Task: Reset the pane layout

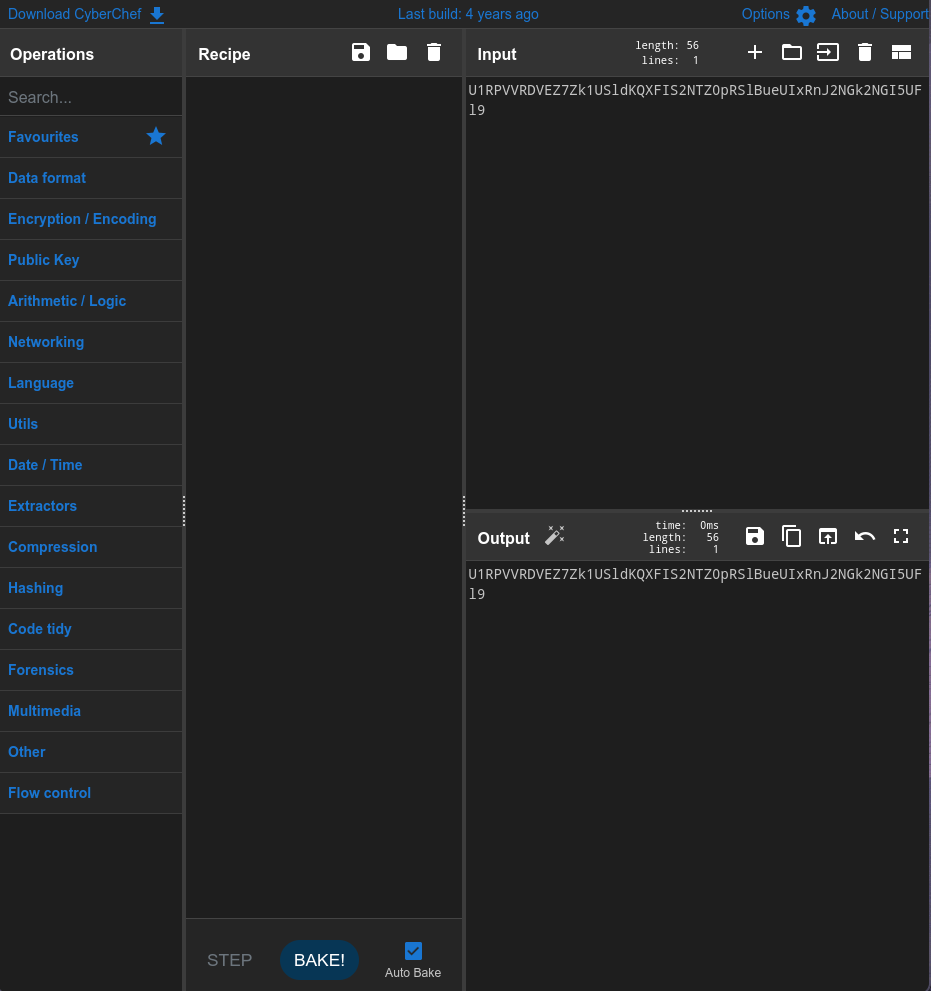Action: click(901, 53)
